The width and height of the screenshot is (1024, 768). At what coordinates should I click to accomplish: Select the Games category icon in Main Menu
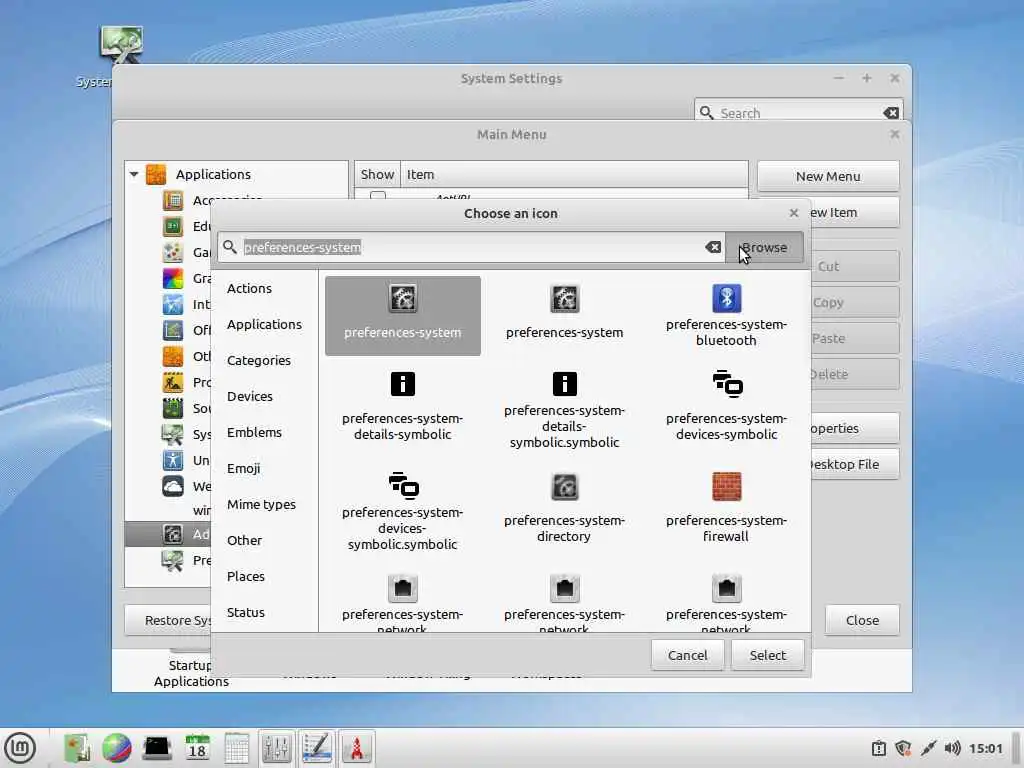point(172,252)
